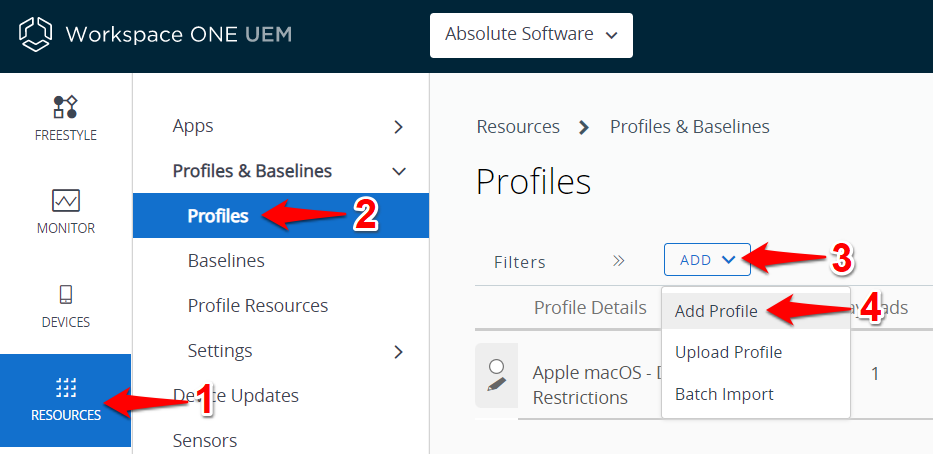Click the Filters label

click(x=519, y=262)
